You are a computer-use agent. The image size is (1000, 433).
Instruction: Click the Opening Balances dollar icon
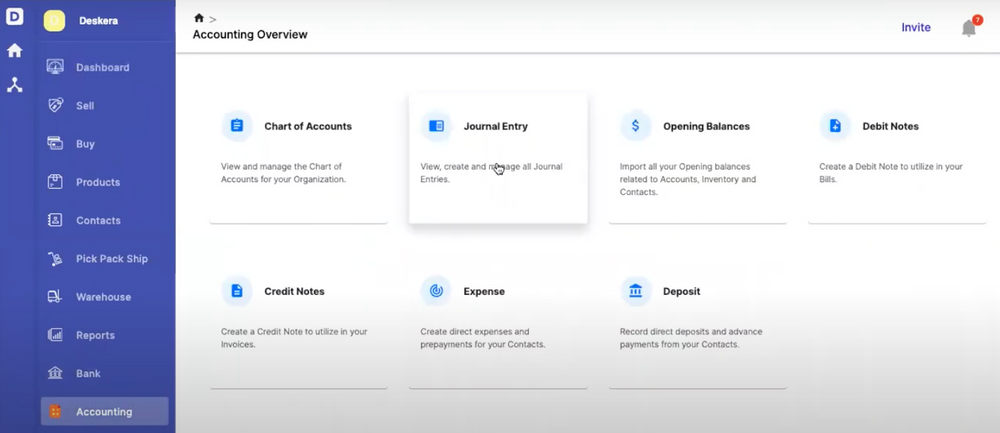pos(635,126)
